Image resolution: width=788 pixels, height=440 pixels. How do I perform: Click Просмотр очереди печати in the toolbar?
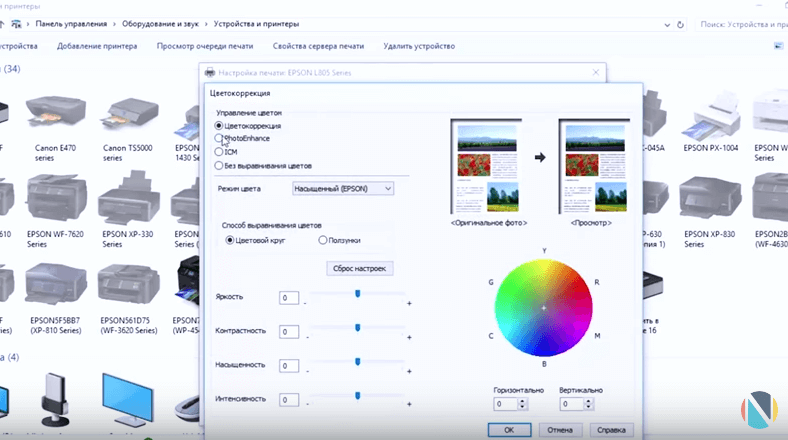point(205,46)
